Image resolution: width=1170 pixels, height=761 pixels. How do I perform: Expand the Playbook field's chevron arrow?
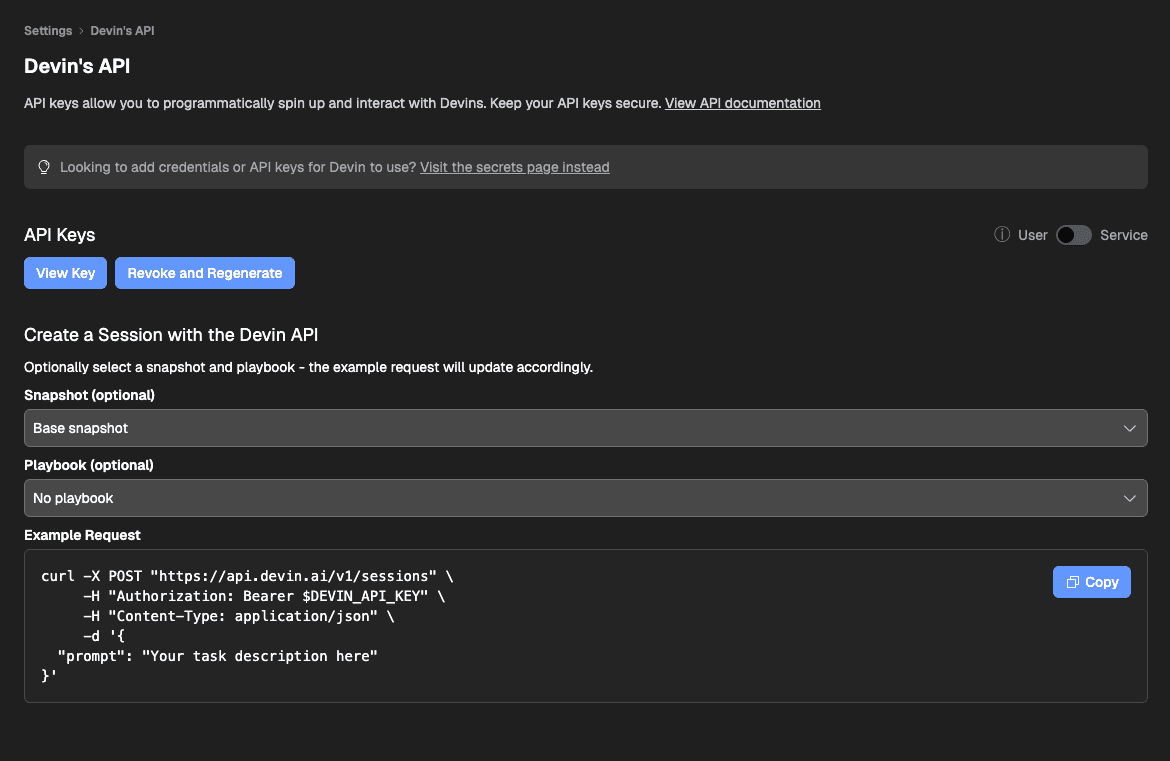click(x=1129, y=498)
